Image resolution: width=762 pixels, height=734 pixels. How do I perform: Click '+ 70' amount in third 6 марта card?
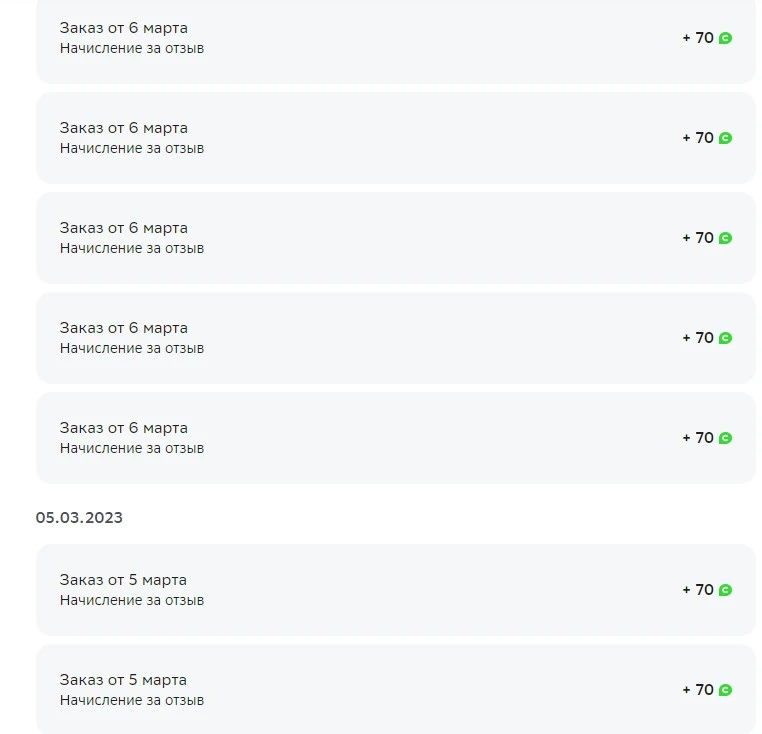click(698, 238)
